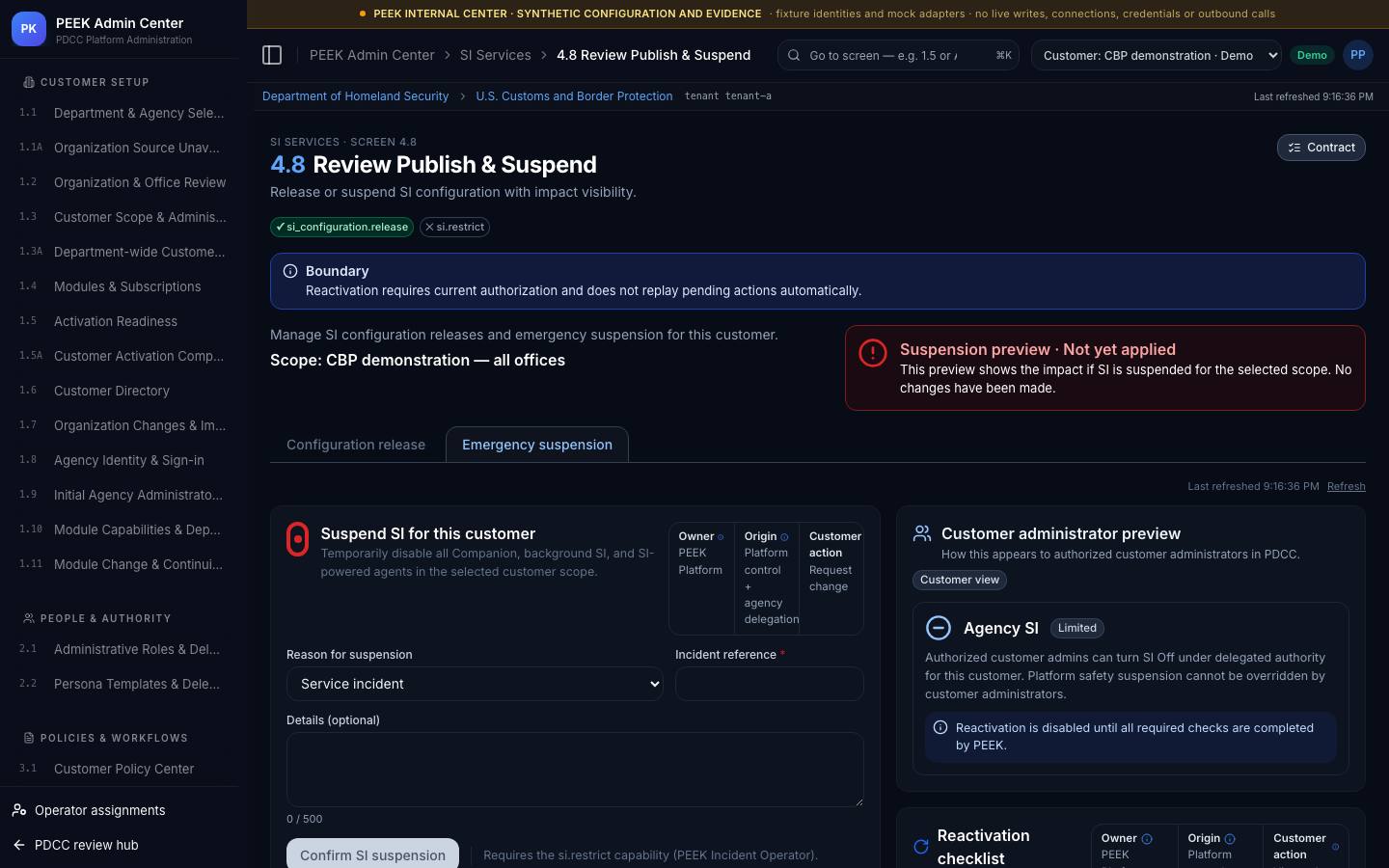Click the Limited status badge

click(x=1076, y=628)
